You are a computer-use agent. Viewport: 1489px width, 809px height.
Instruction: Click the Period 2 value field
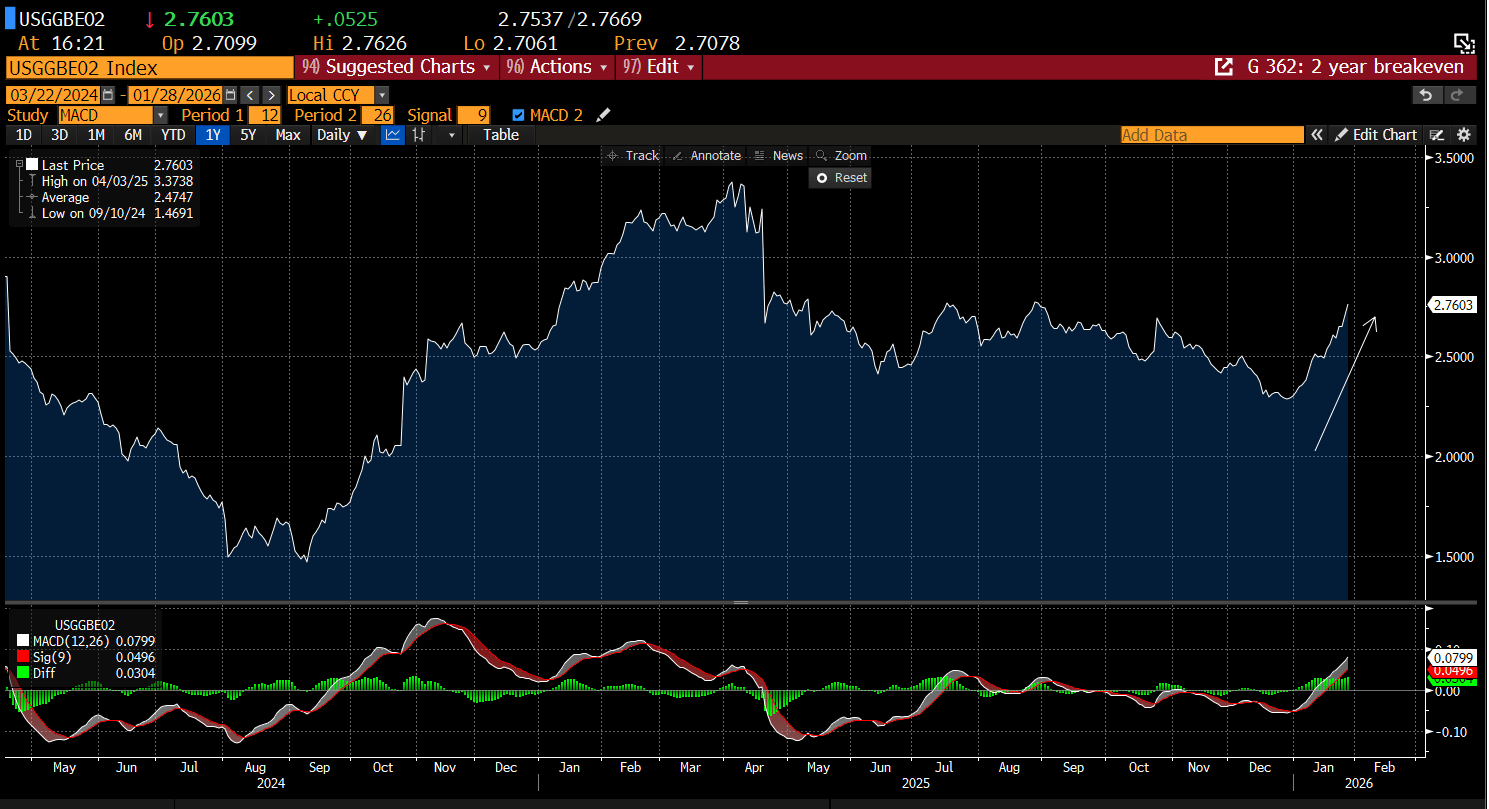377,115
